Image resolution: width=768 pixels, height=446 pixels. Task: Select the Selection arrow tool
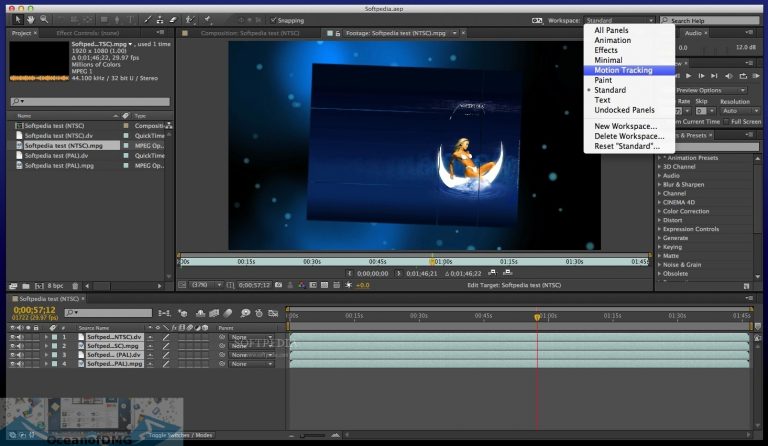18,20
